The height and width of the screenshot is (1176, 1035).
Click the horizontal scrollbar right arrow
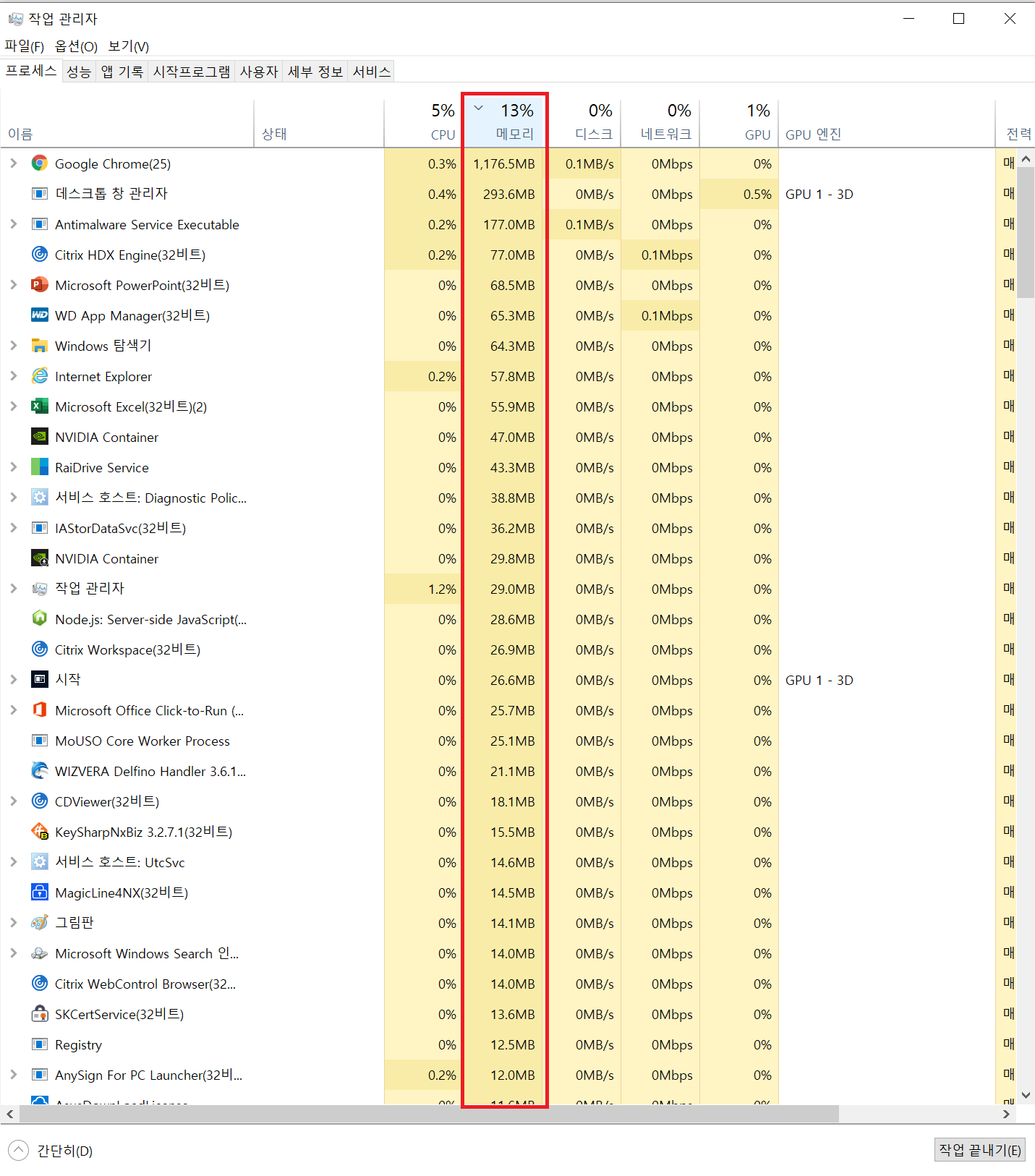tap(1006, 1114)
